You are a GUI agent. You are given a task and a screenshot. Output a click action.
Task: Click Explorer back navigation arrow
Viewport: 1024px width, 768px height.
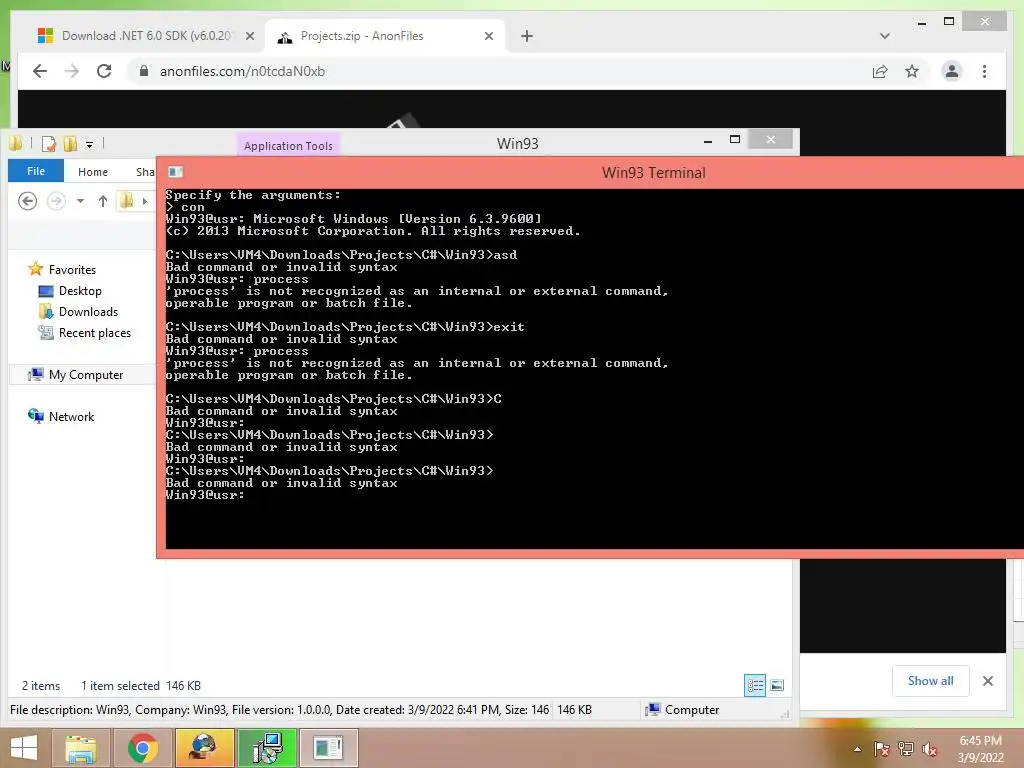27,200
